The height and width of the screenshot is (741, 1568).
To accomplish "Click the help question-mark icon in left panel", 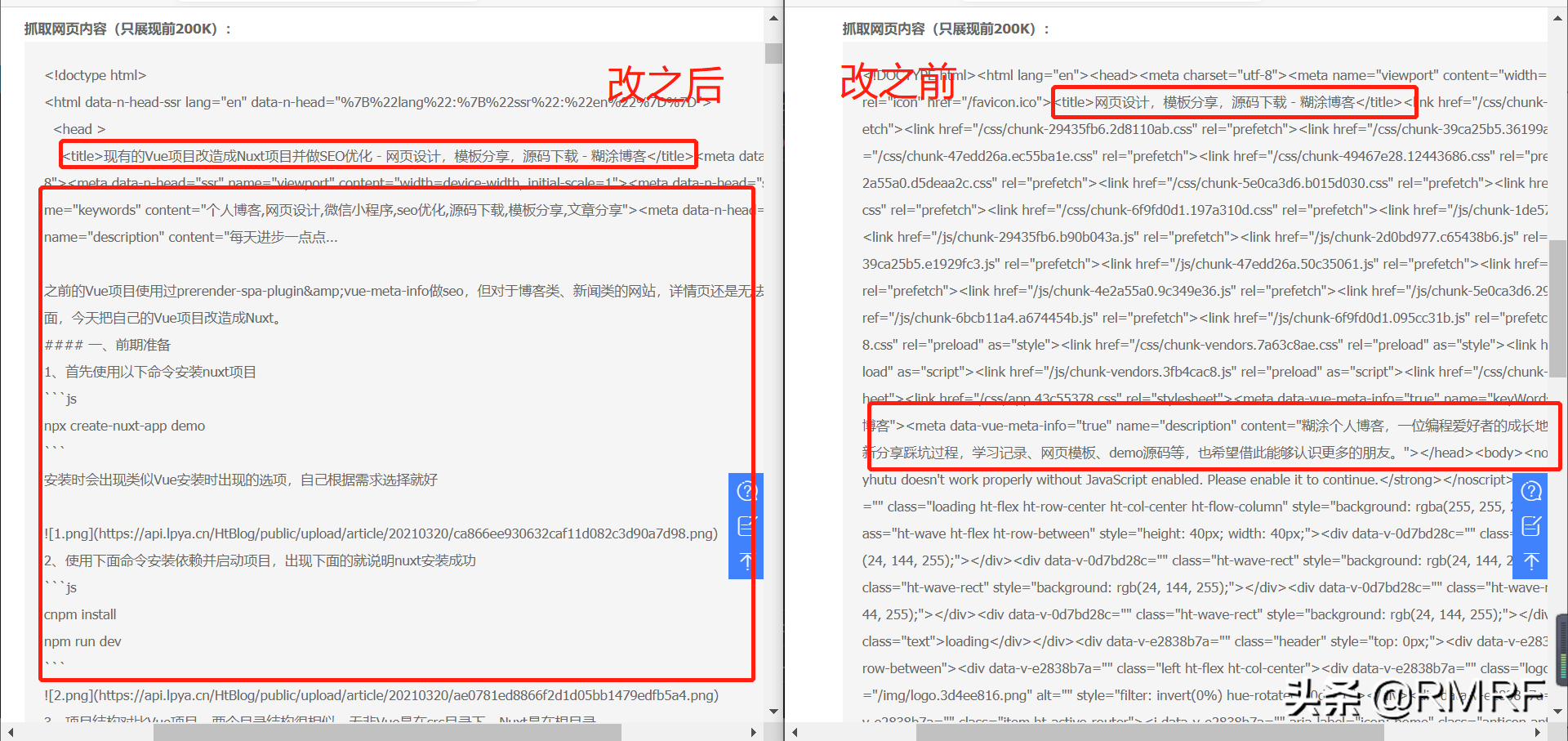I will click(x=747, y=491).
